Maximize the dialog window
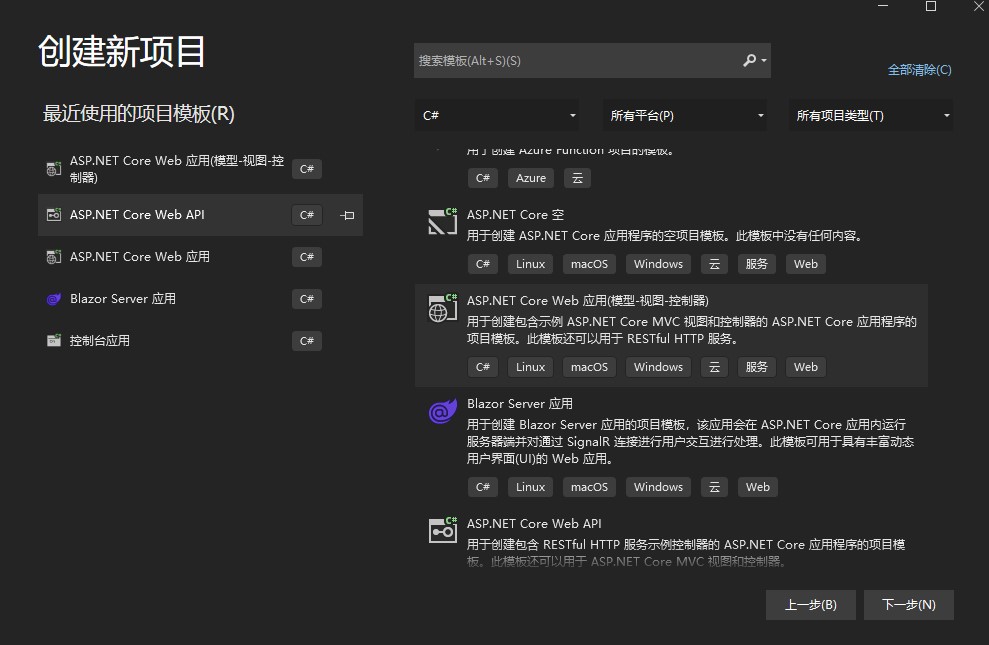 point(930,6)
